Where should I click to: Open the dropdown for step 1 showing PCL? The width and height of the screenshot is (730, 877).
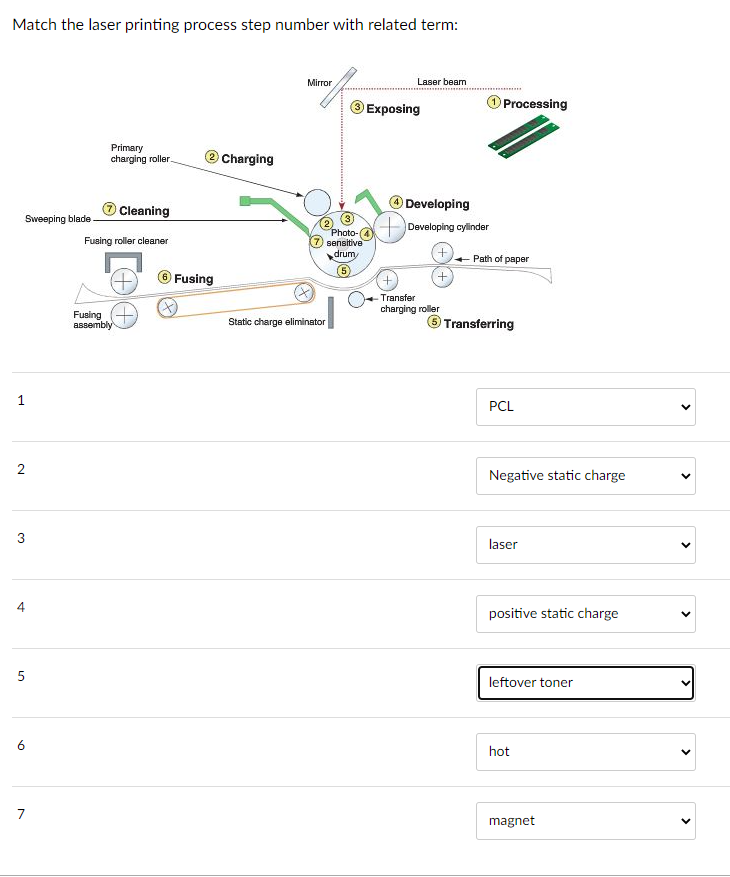click(x=586, y=407)
